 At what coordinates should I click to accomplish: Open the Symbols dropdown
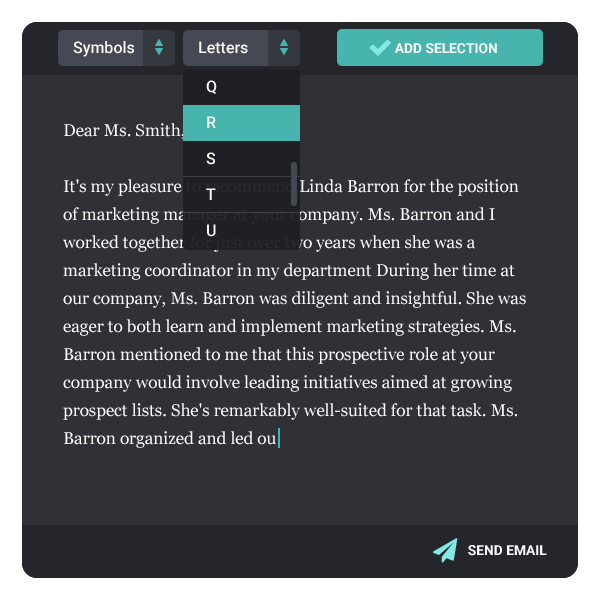tap(116, 48)
